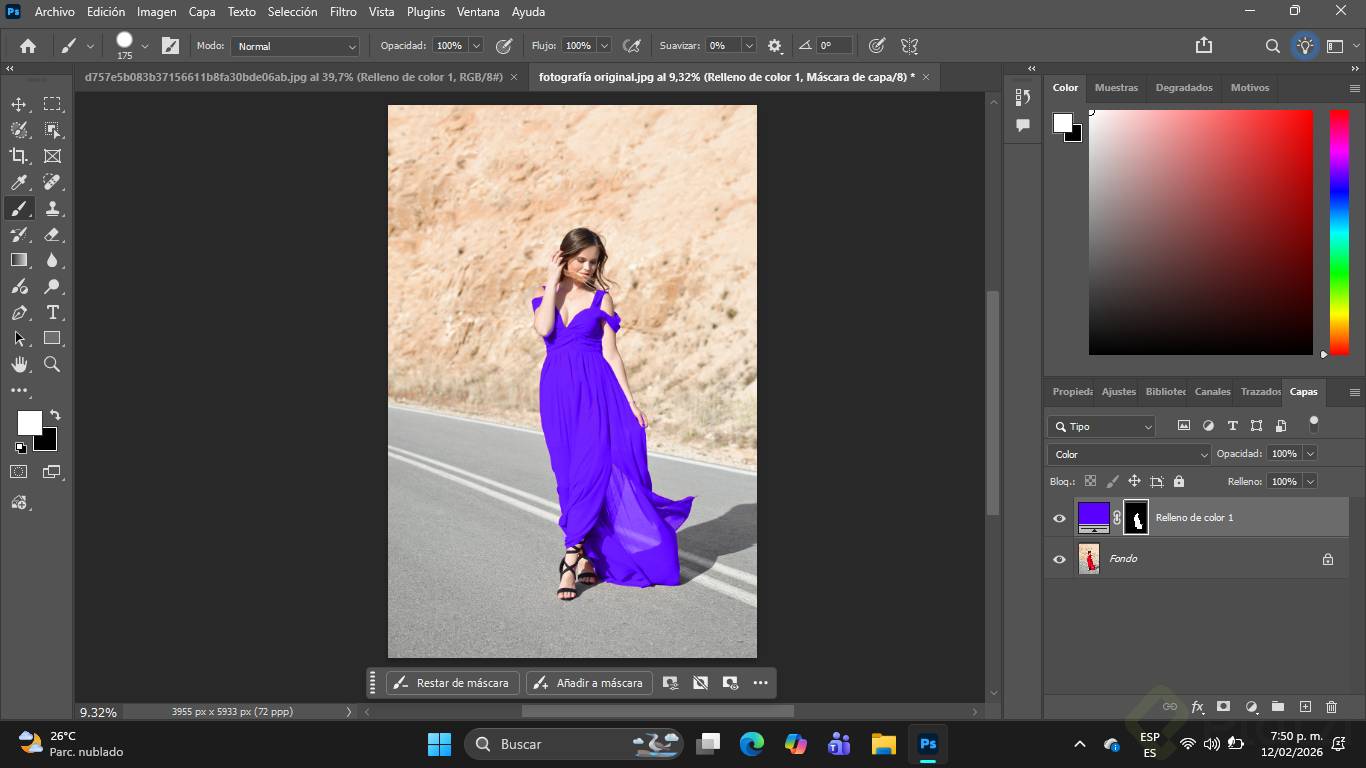Select the Eyedropper tool in toolbar
The height and width of the screenshot is (768, 1366).
point(19,182)
